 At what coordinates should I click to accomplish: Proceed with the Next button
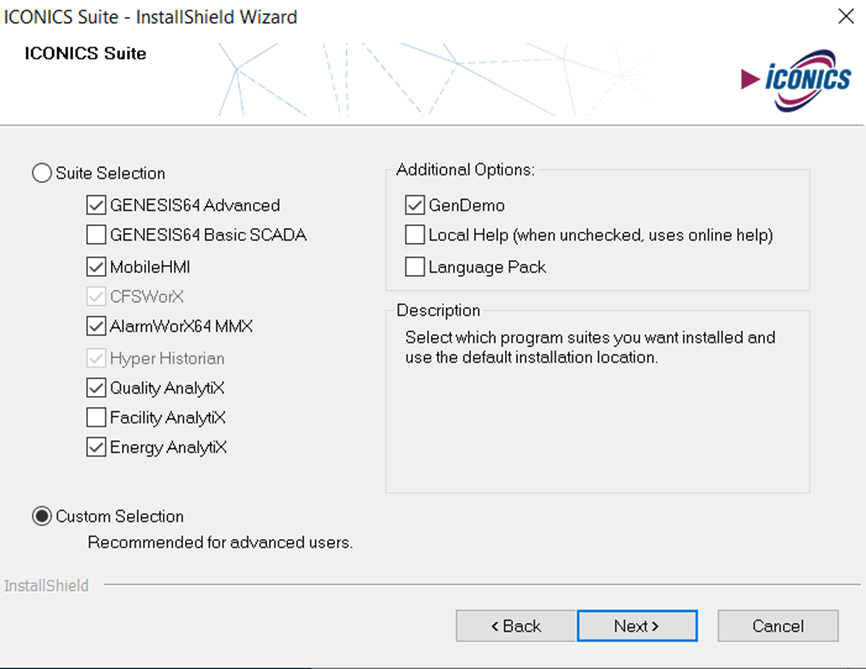[637, 626]
